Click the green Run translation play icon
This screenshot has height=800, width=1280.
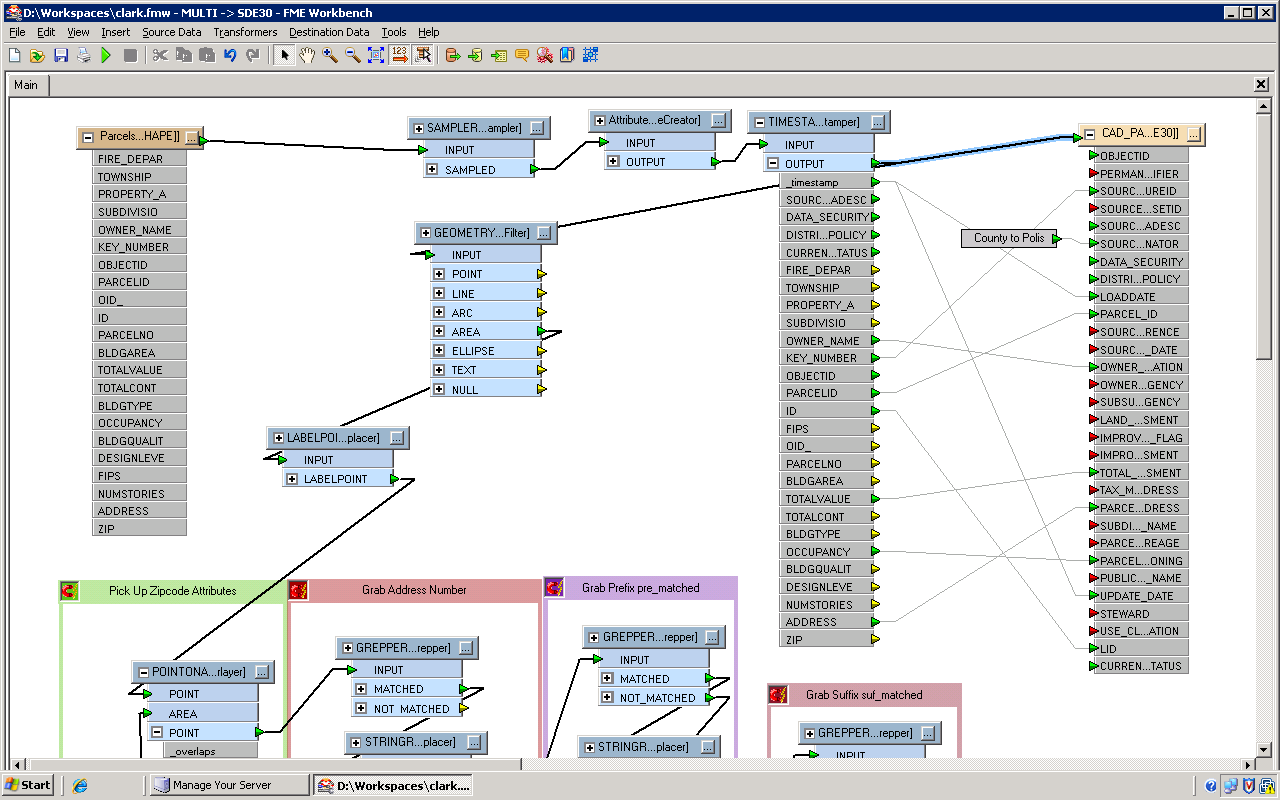point(106,56)
